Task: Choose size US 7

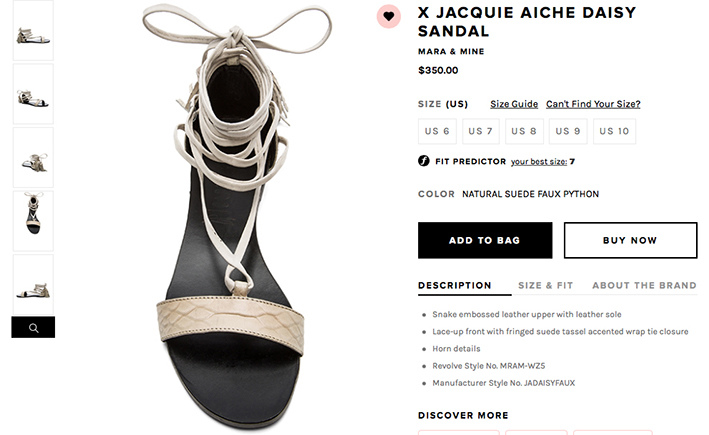Action: (481, 131)
